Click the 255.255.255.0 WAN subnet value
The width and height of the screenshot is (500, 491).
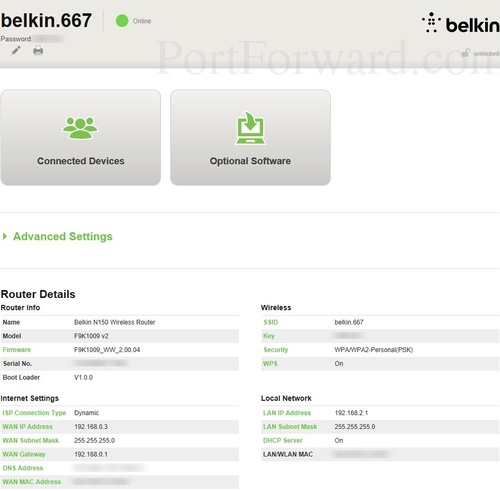95,440
